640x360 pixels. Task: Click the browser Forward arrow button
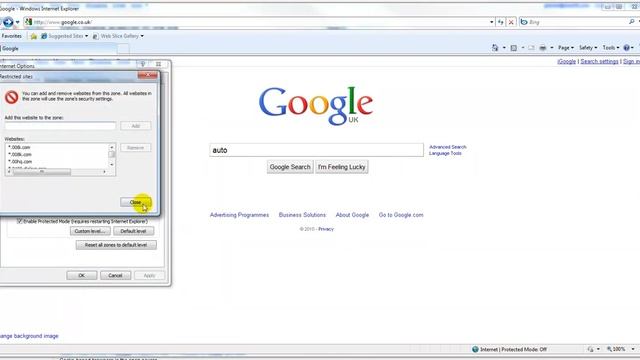pos(8,22)
